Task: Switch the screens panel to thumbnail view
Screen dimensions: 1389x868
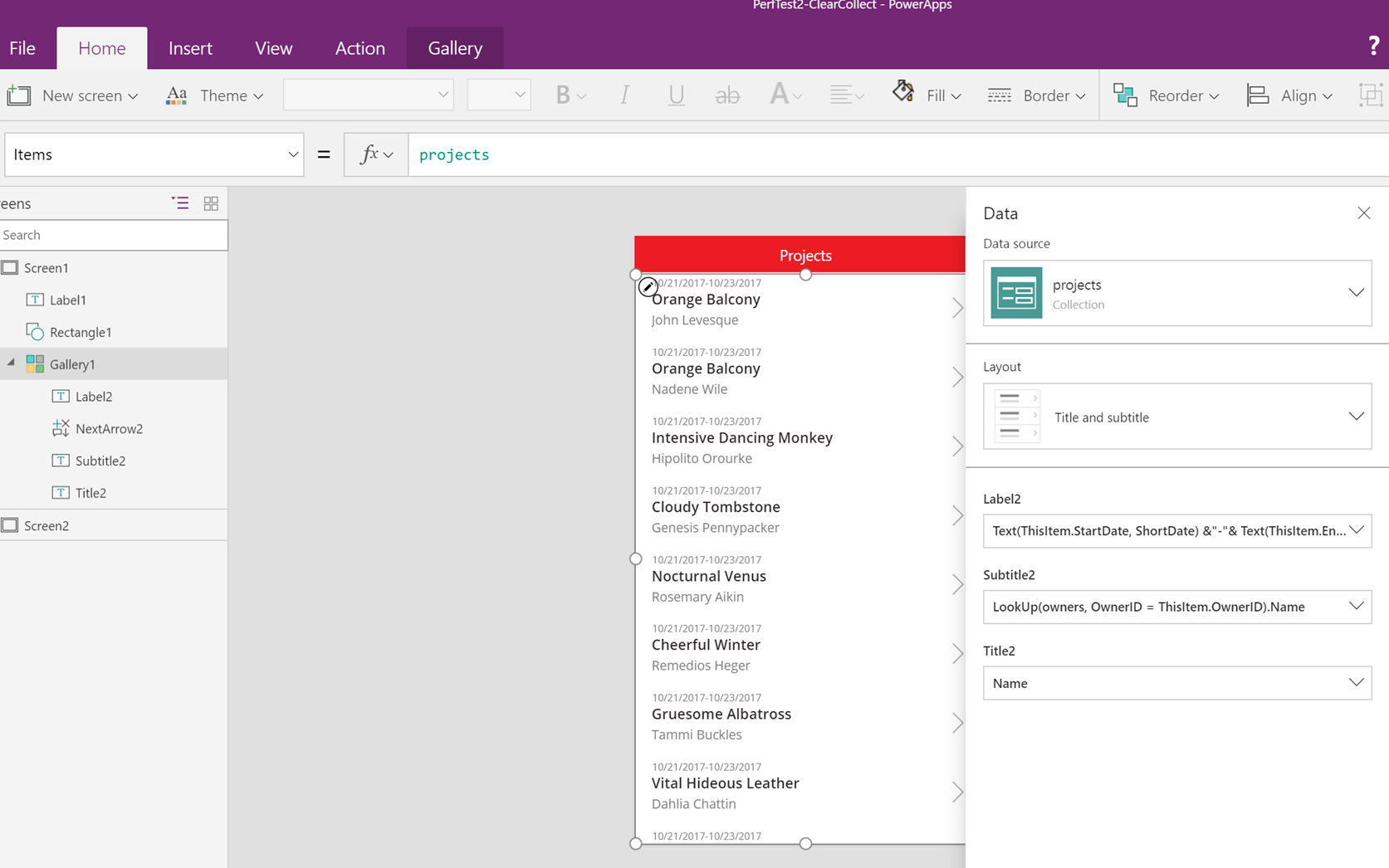Action: (x=211, y=202)
